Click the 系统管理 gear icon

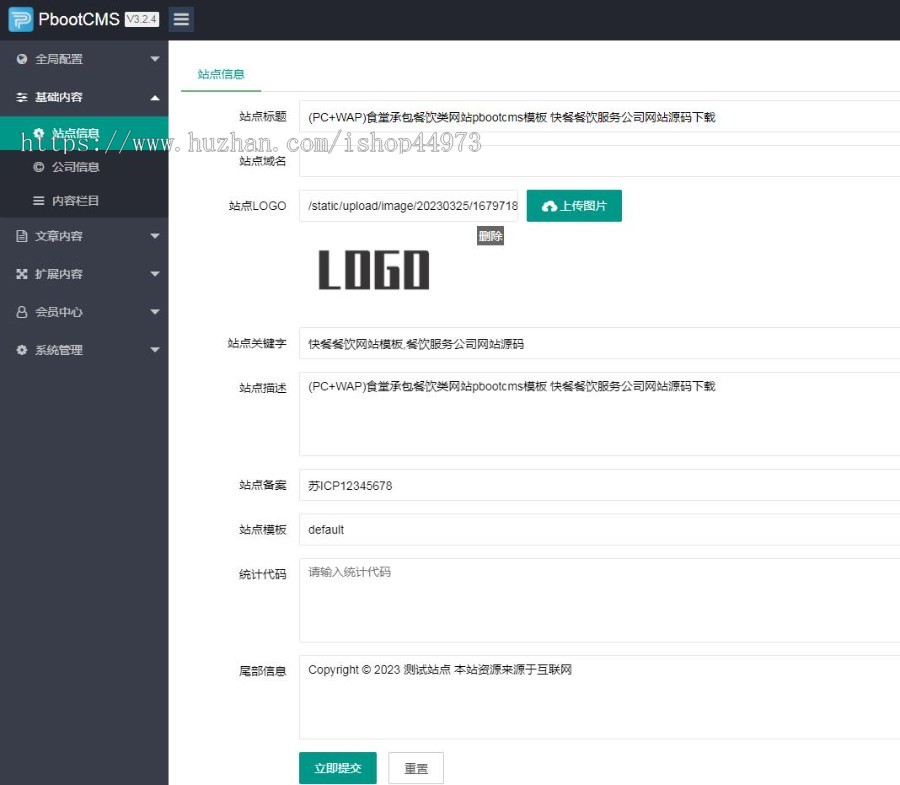[x=22, y=349]
